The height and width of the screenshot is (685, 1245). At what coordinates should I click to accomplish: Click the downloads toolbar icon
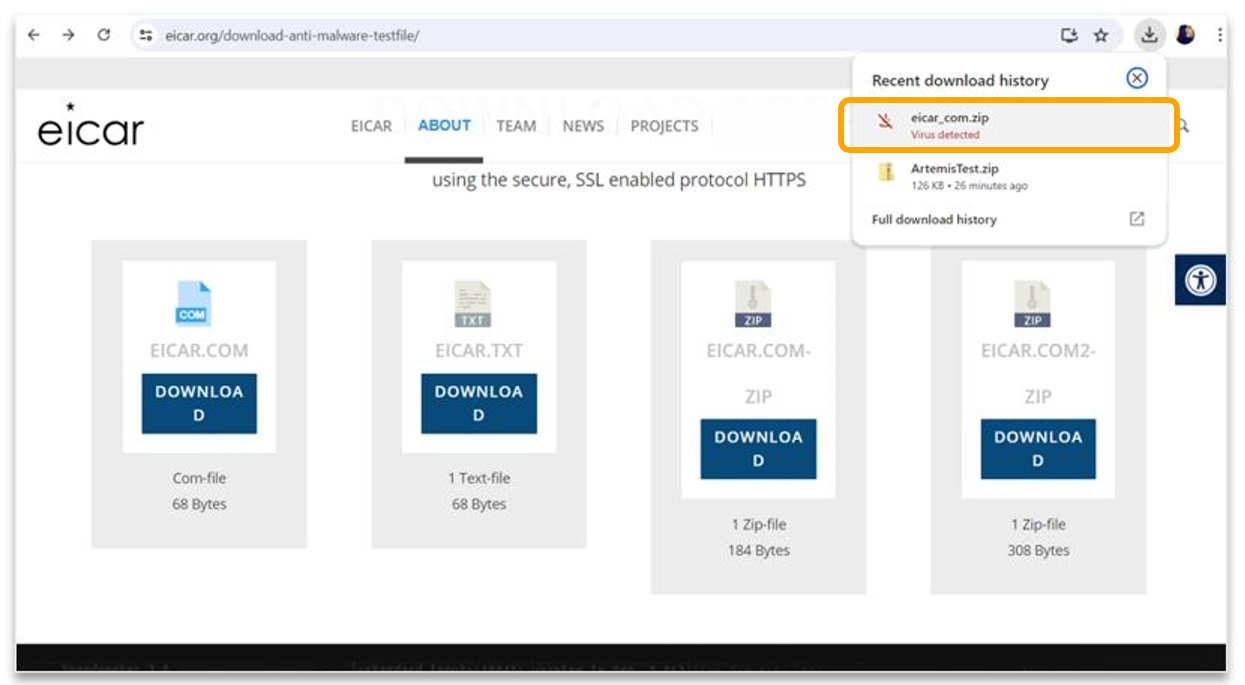1149,35
